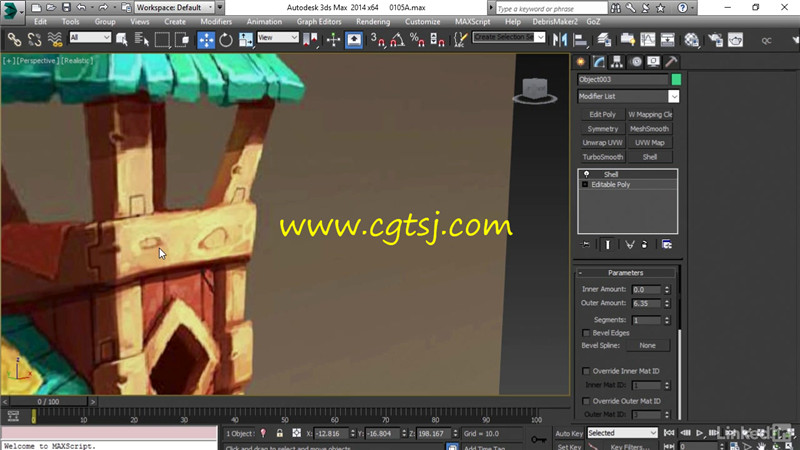Viewport: 800px width, 450px height.
Task: Open Curve Editor from toolbar
Action: [647, 40]
